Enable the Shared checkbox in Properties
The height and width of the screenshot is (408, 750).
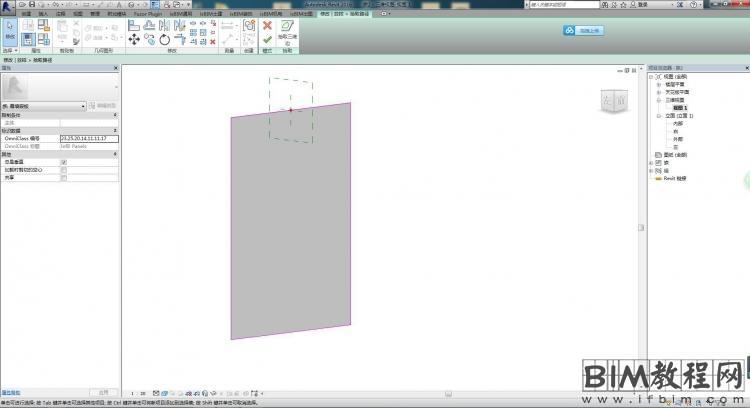click(x=64, y=176)
